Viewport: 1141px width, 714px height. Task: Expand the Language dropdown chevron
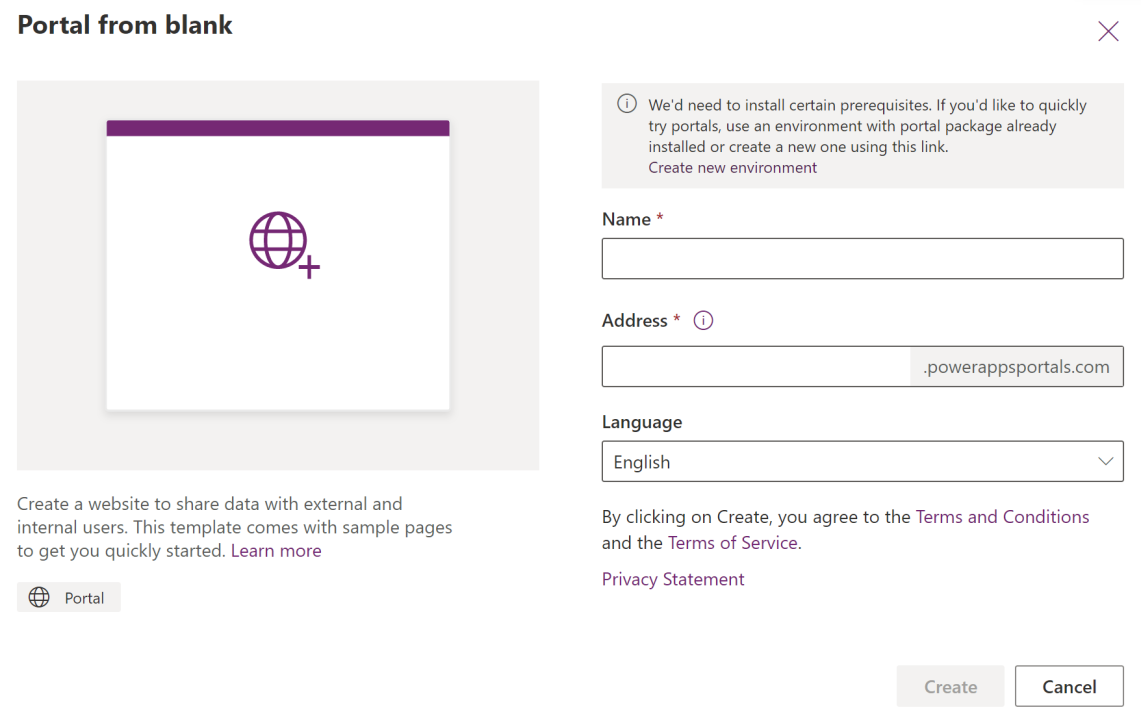click(1105, 461)
